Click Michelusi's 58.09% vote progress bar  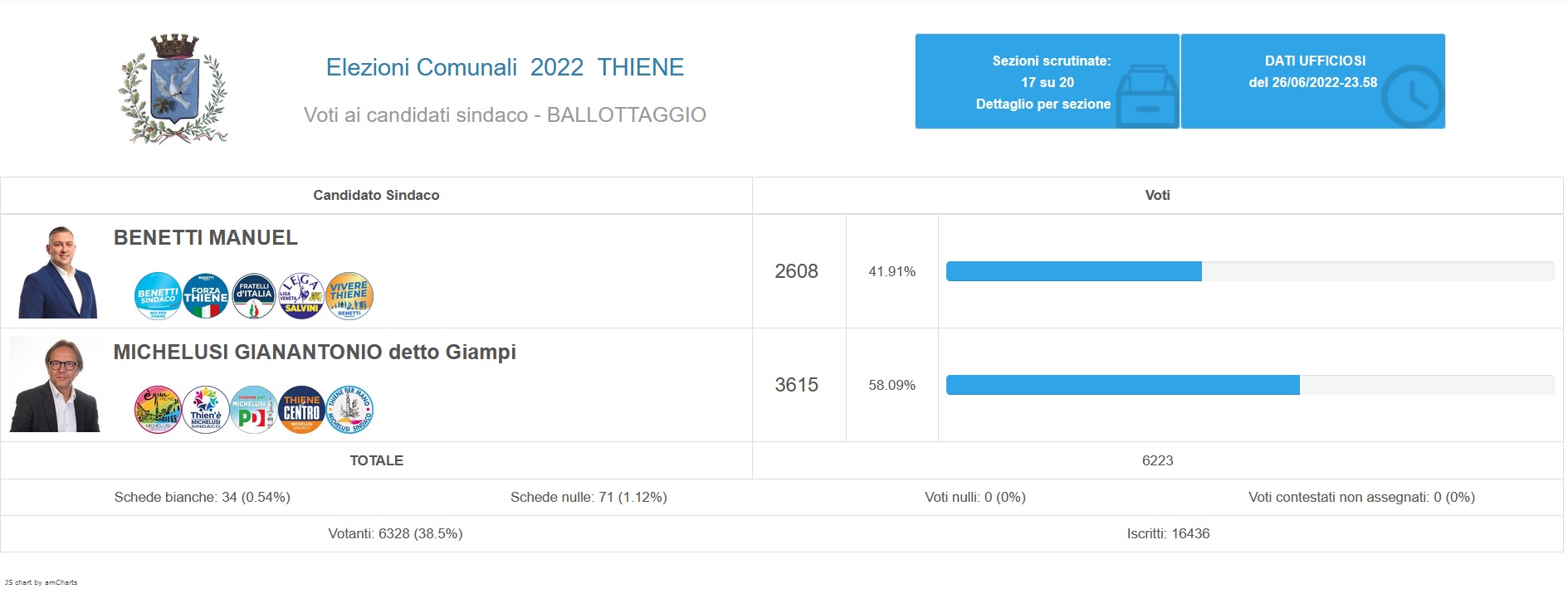(x=1122, y=385)
